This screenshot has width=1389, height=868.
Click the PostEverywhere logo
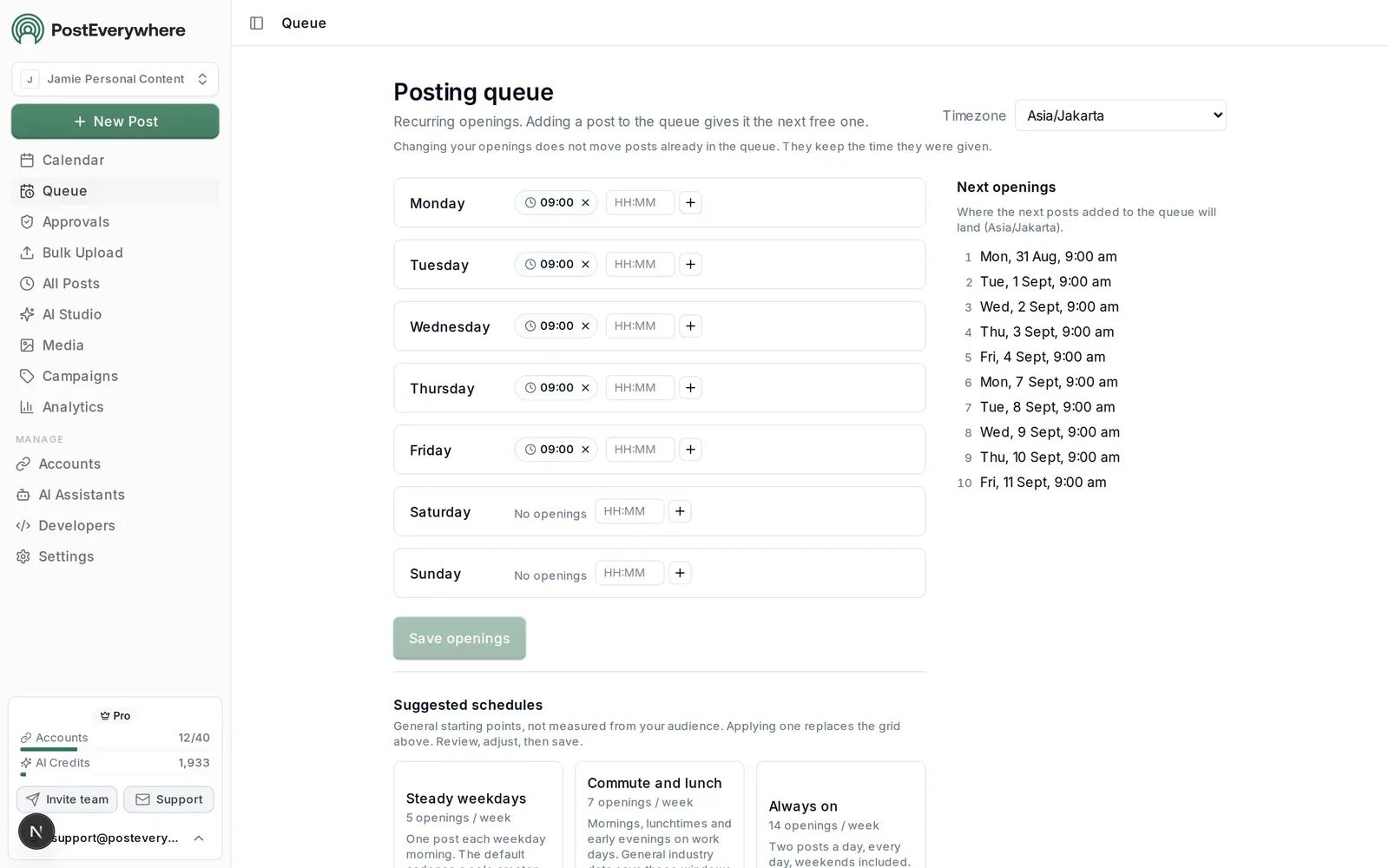pos(98,30)
